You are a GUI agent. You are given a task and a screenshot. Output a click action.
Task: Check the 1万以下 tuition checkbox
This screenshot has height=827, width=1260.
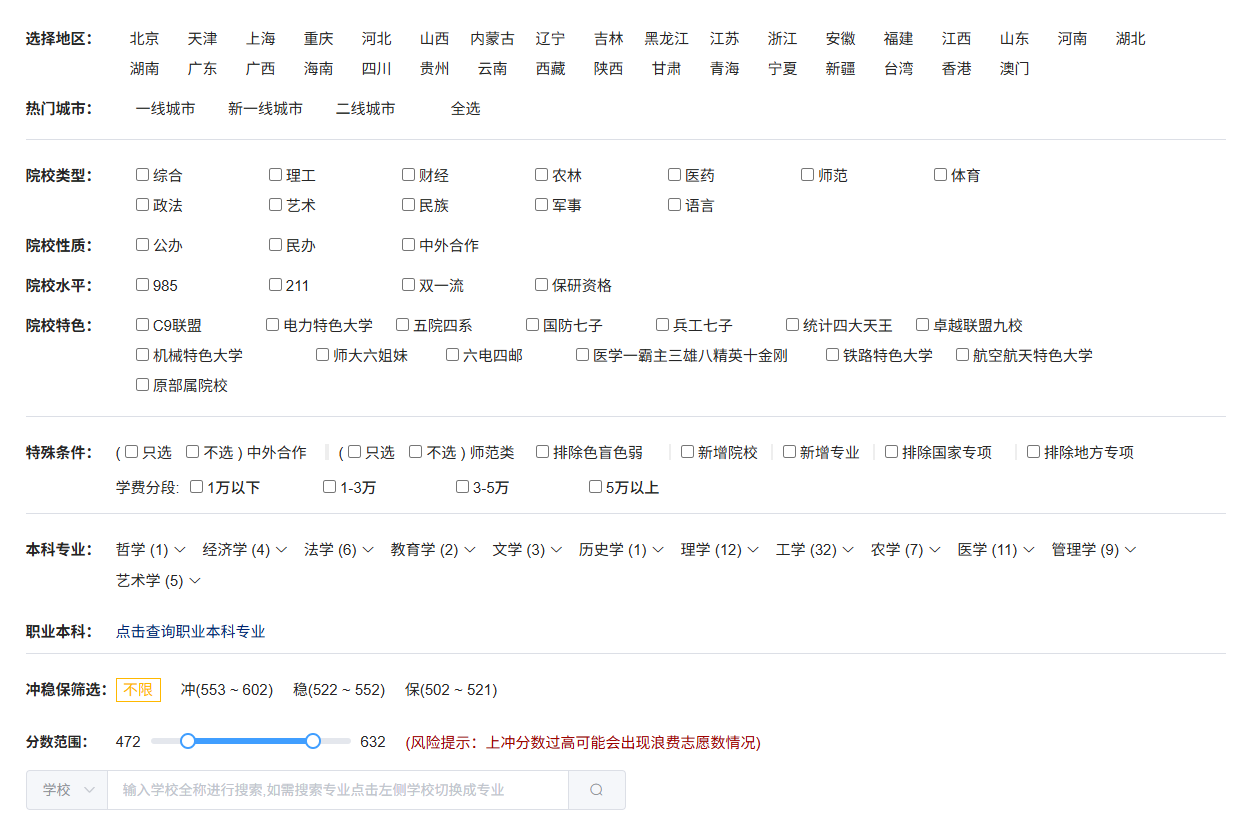196,487
